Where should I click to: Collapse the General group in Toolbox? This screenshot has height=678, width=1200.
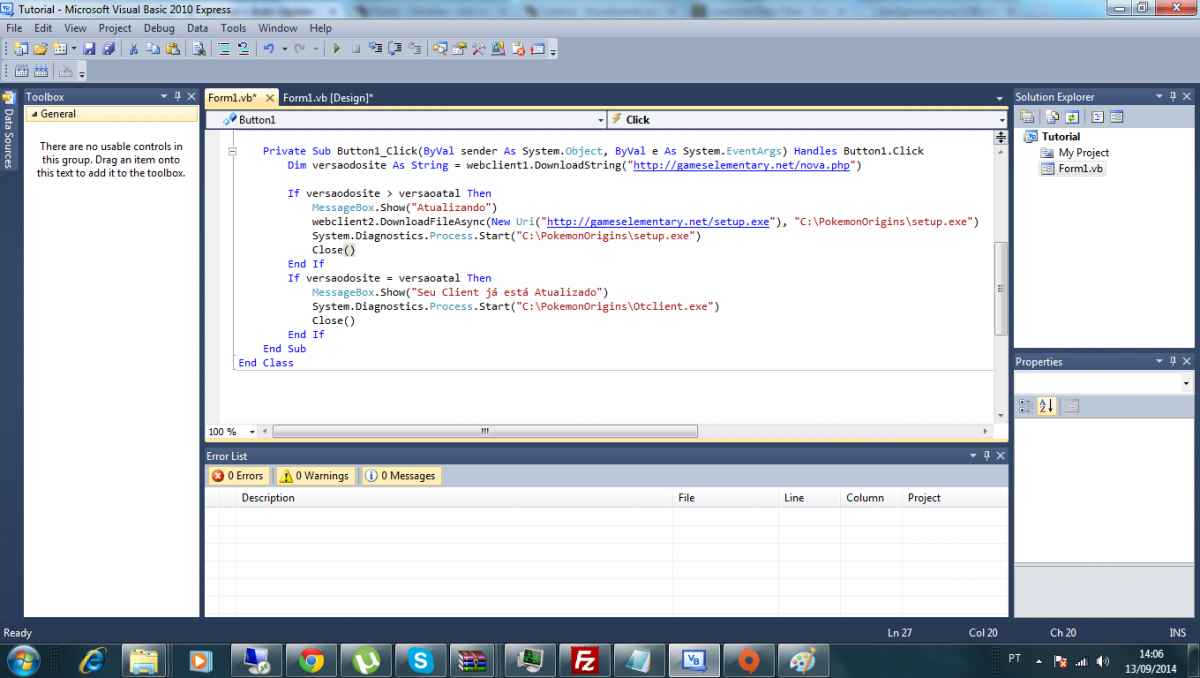pos(33,114)
